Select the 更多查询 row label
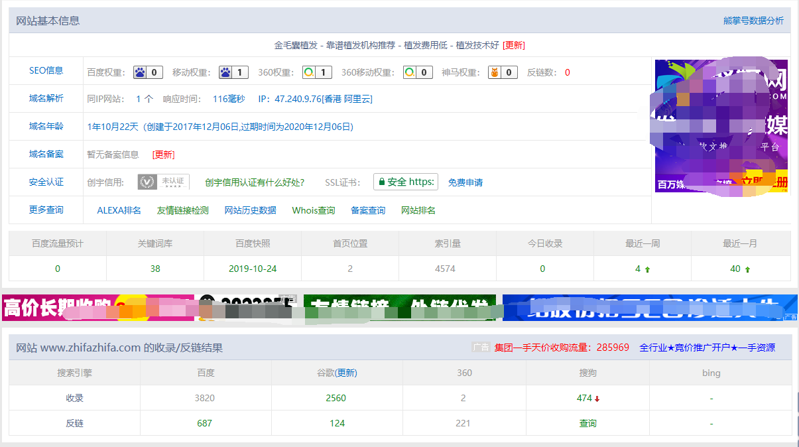The height and width of the screenshot is (447, 799). pyautogui.click(x=46, y=210)
